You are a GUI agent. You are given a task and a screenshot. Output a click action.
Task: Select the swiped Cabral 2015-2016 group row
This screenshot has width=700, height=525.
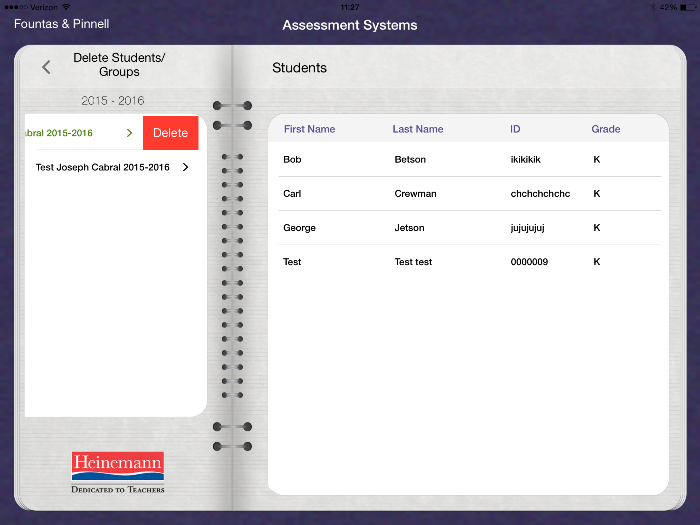point(70,133)
